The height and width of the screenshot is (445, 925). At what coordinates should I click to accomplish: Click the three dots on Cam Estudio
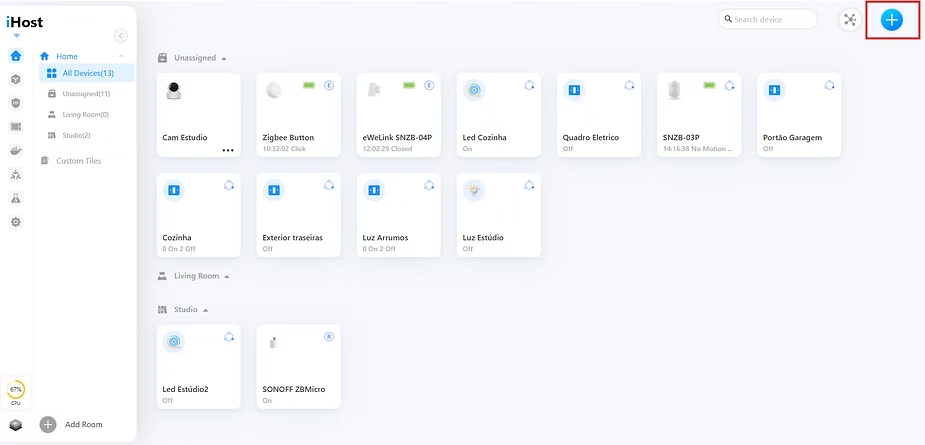coord(228,150)
